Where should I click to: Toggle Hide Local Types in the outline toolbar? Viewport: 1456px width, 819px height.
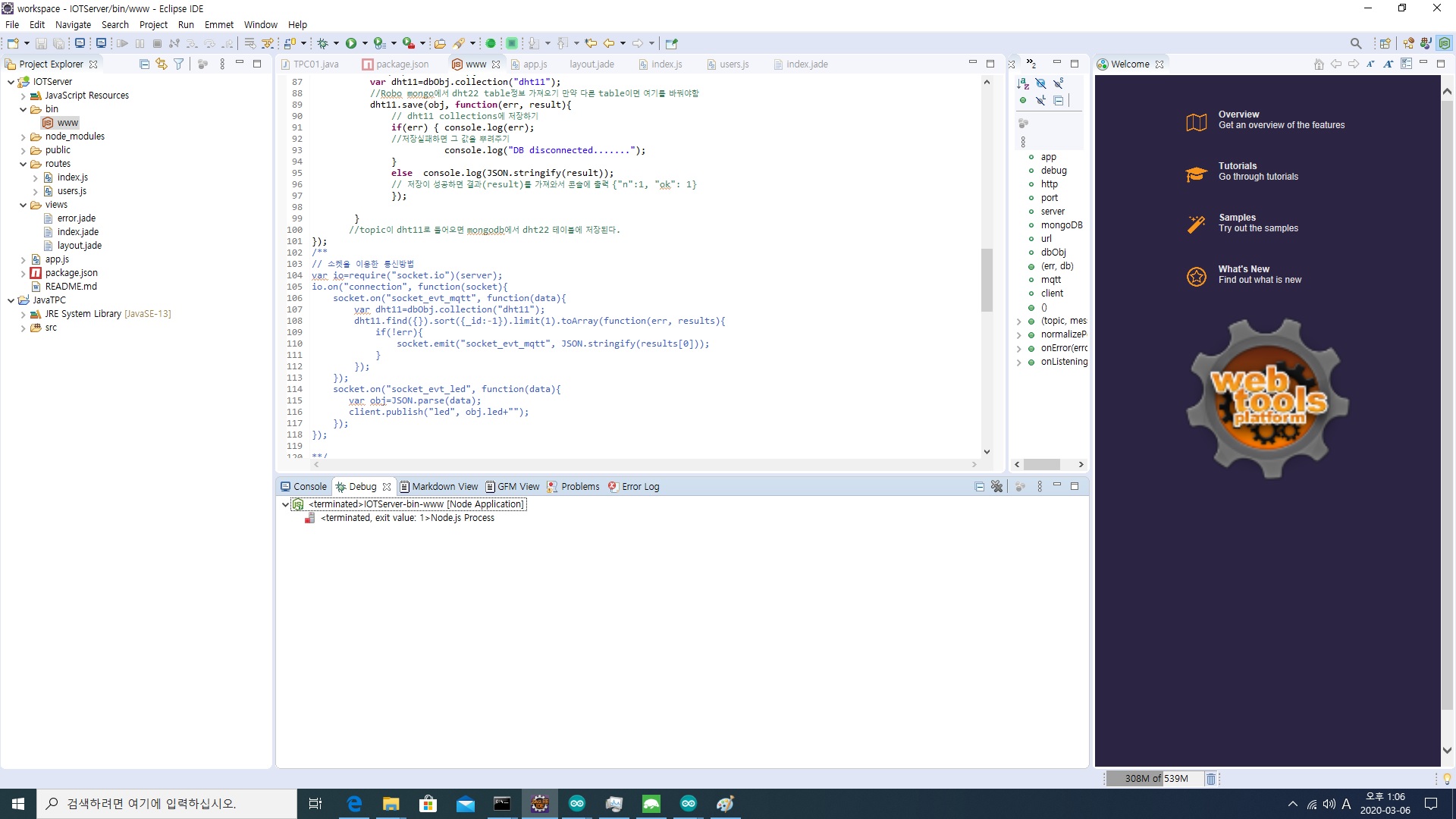[x=1040, y=100]
